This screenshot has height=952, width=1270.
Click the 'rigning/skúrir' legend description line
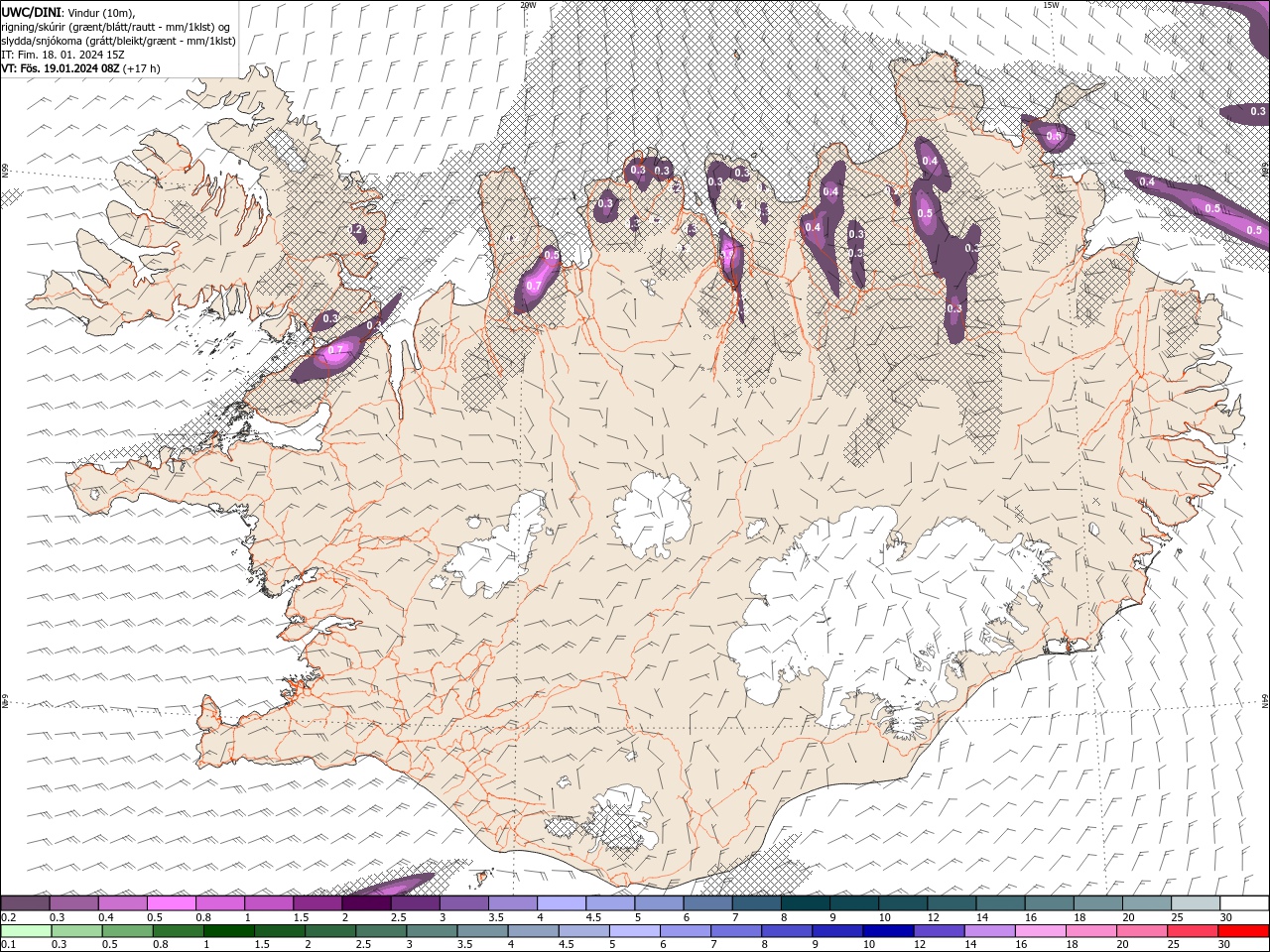[x=117, y=26]
